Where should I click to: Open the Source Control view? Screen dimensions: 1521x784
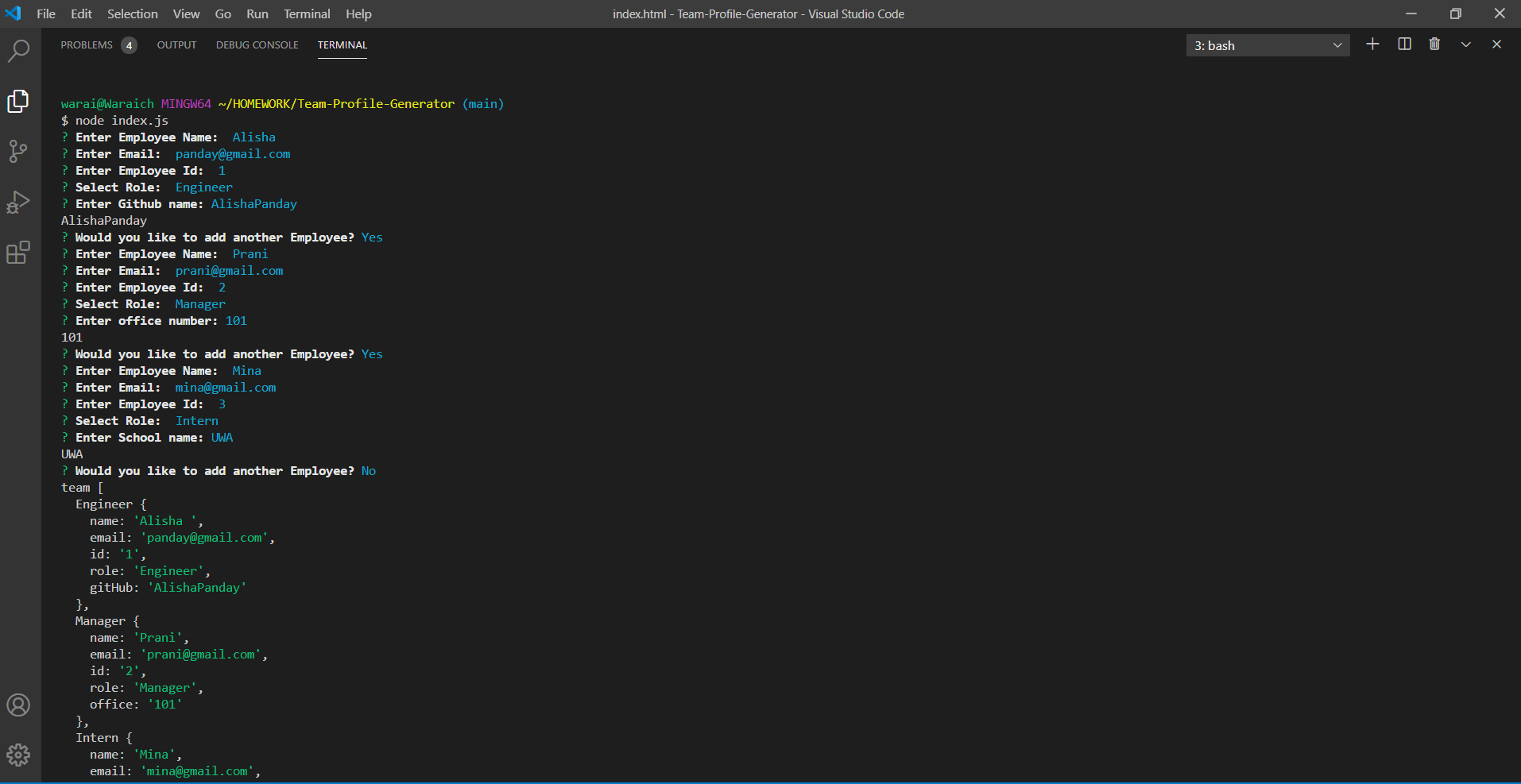click(18, 152)
